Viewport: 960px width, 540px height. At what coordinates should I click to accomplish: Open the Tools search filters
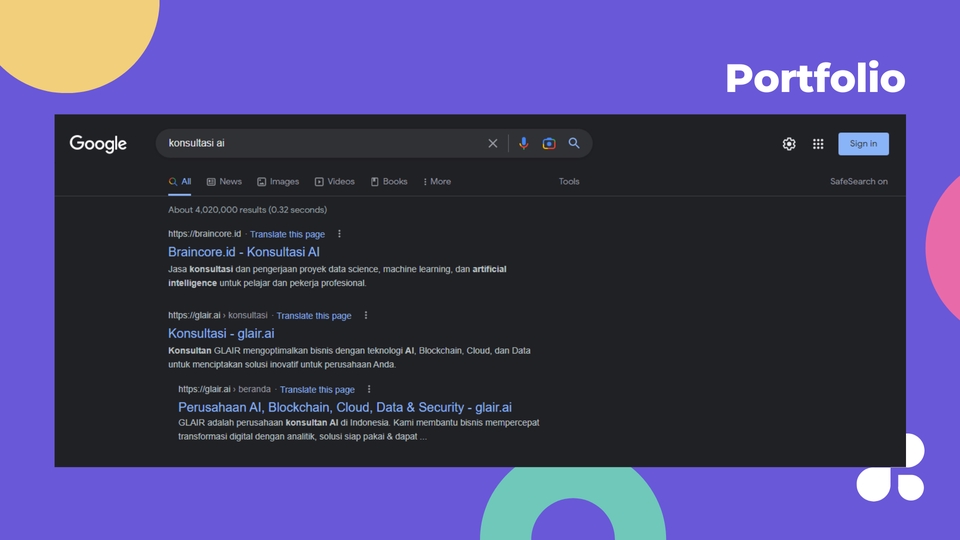point(569,182)
